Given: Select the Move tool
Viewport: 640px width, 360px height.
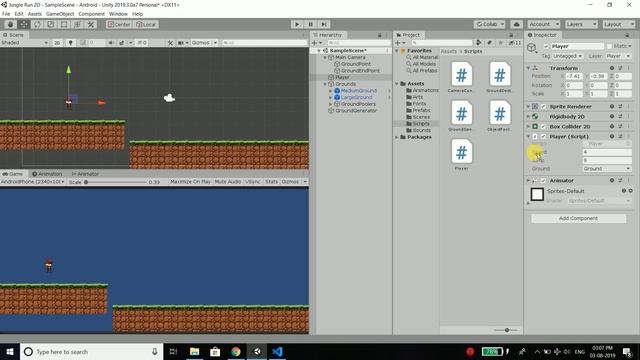Looking at the screenshot, I should click(24, 24).
